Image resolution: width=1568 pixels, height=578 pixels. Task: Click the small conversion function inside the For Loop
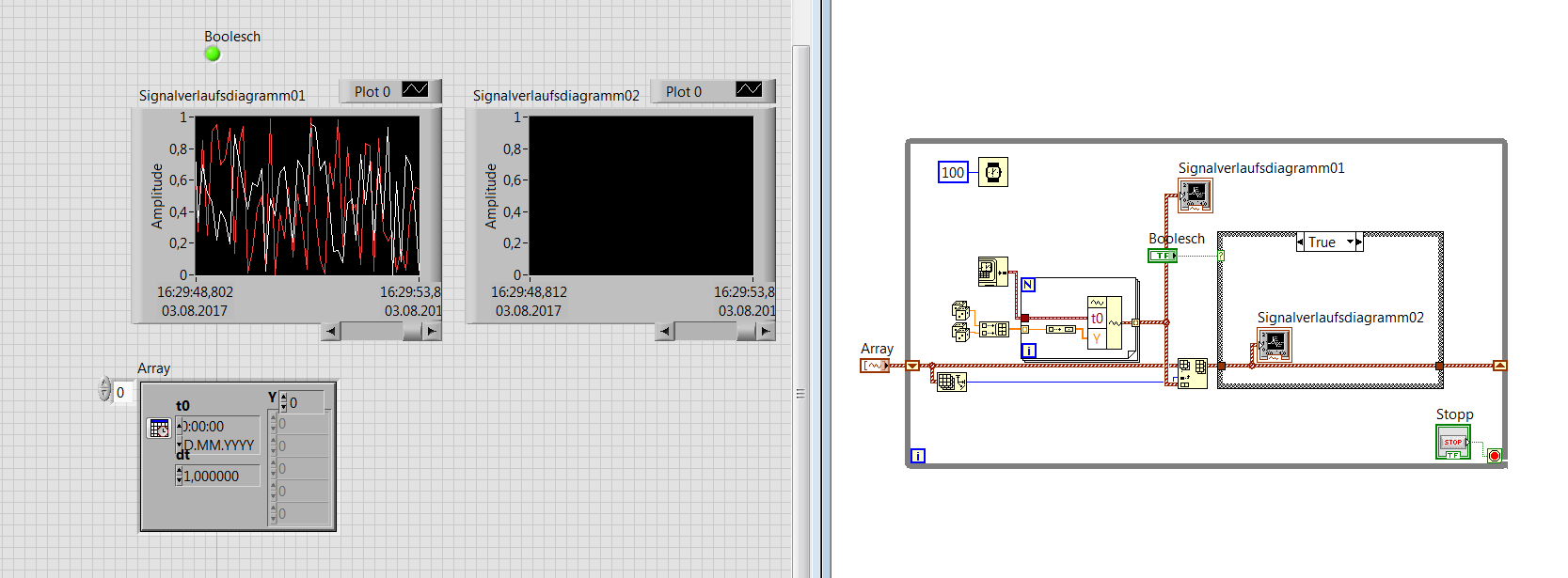tap(1061, 329)
